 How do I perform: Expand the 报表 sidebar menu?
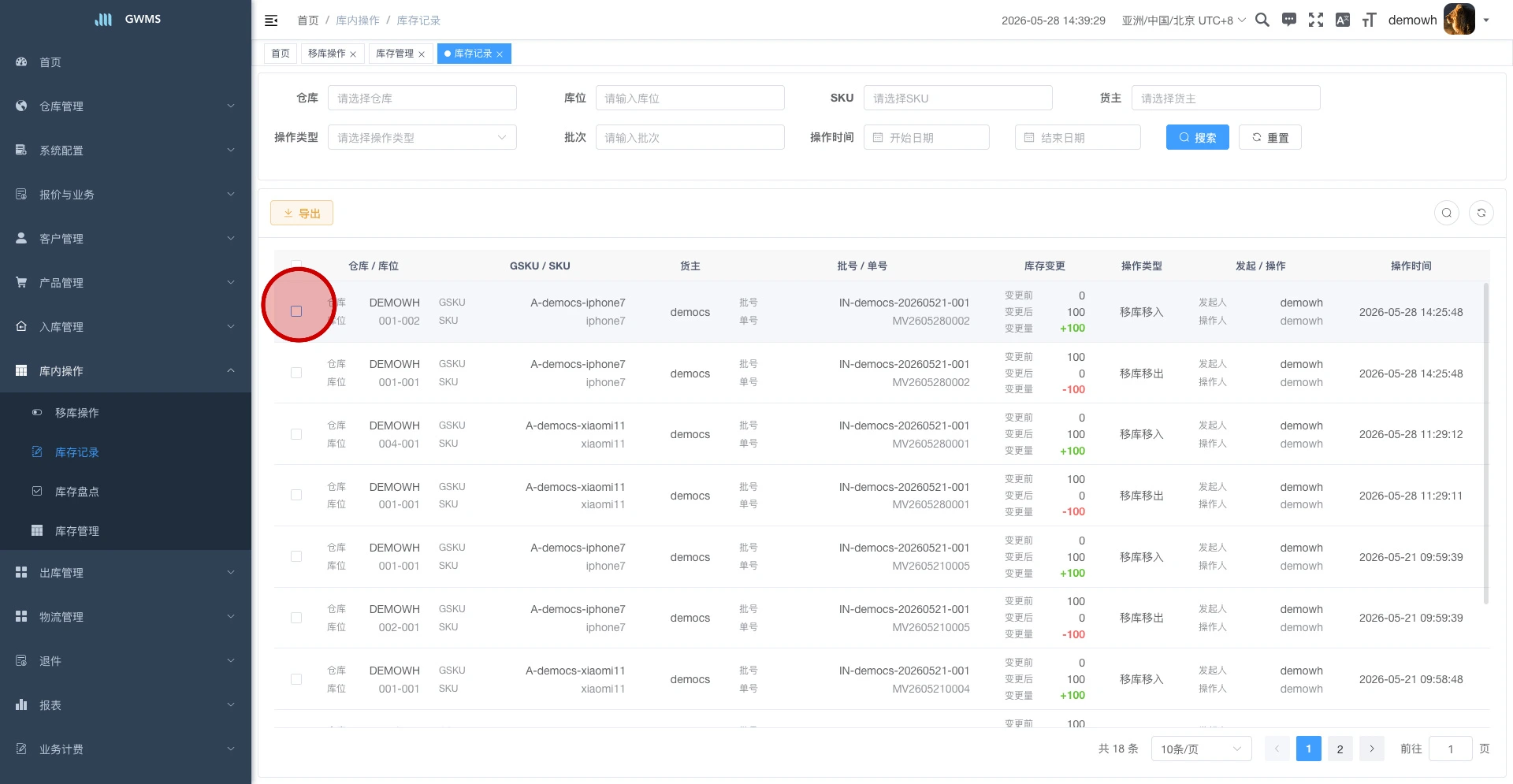coord(126,705)
